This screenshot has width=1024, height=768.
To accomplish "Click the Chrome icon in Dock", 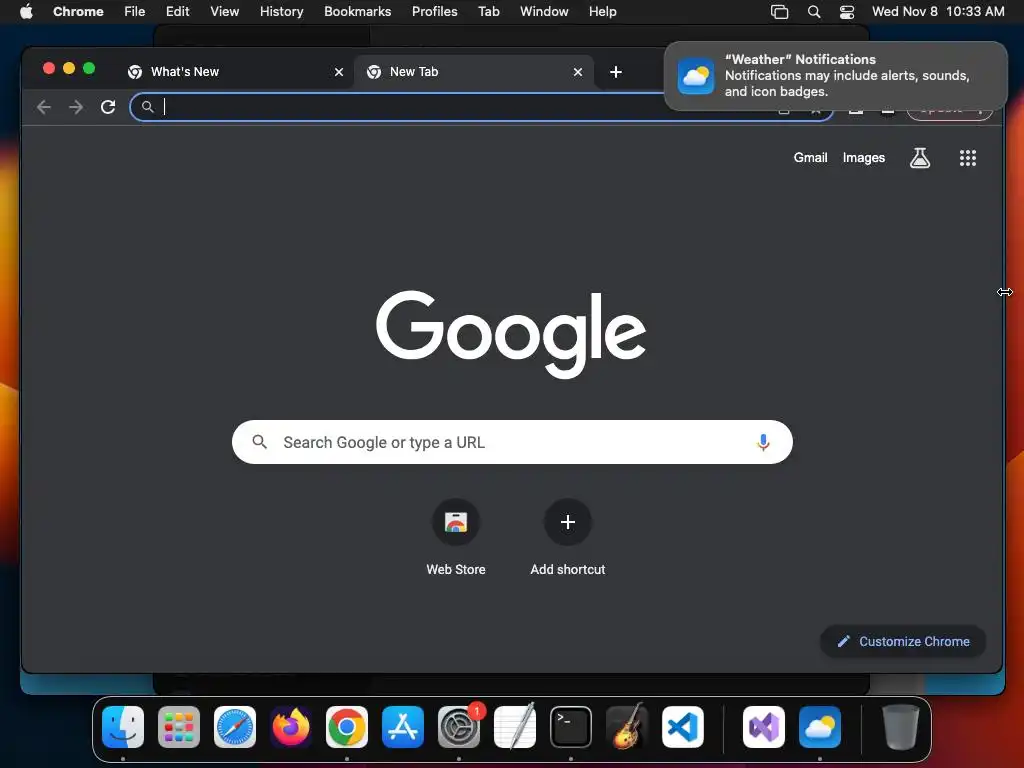I will pos(347,726).
